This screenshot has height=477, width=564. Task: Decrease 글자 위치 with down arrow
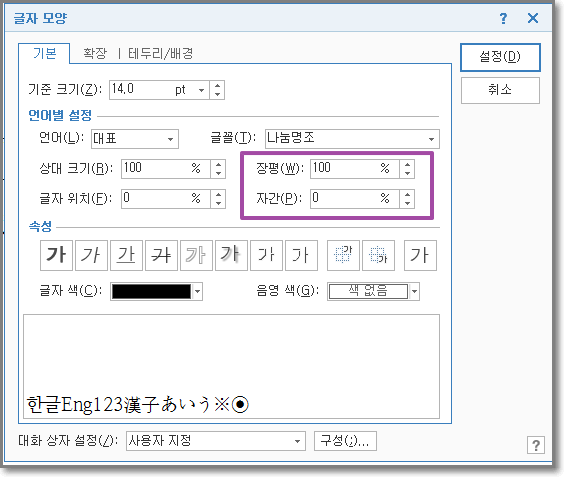click(x=218, y=203)
